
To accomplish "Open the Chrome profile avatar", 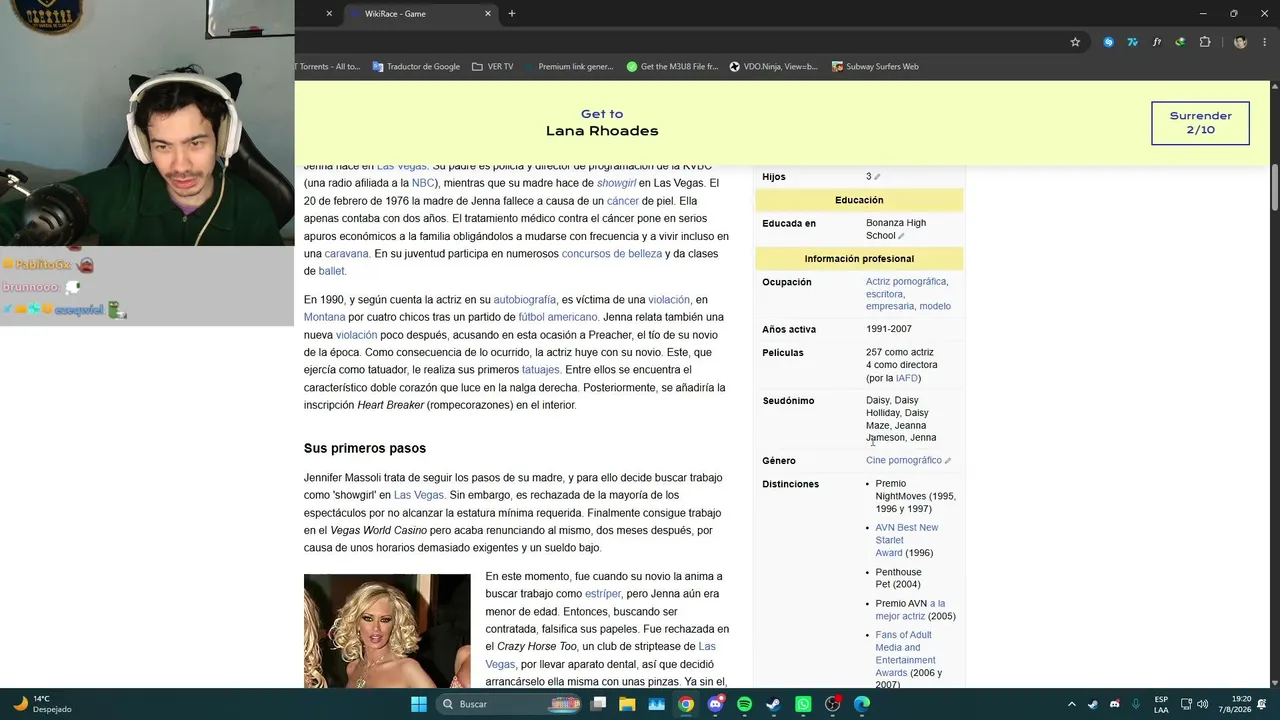I will point(1240,42).
